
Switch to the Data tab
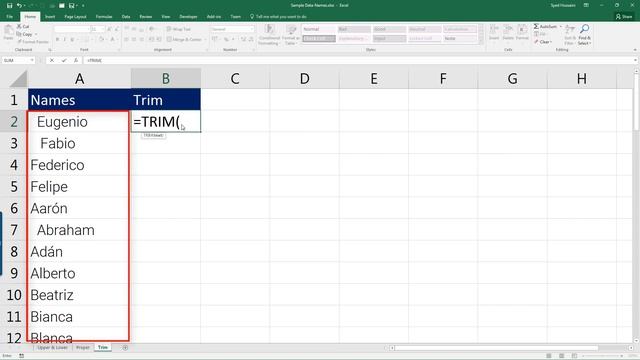[x=126, y=17]
